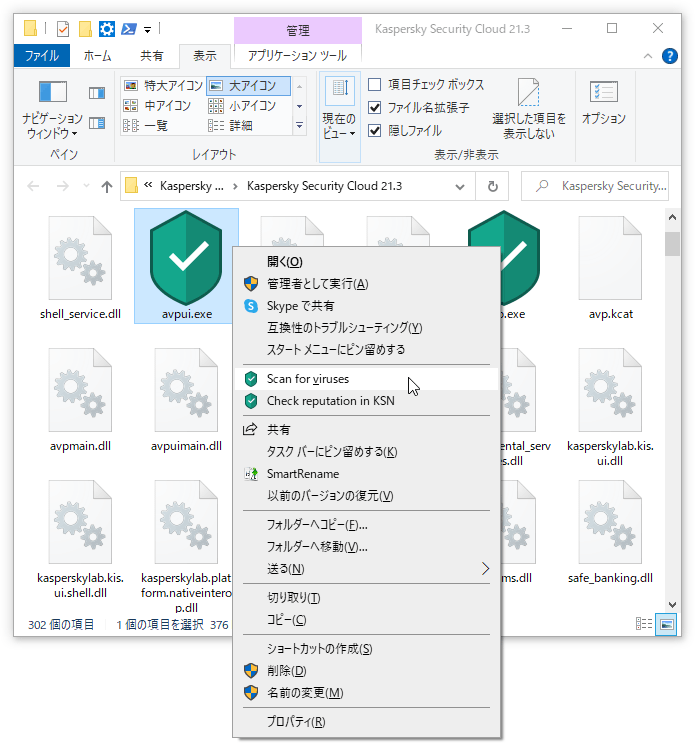This screenshot has height=750, width=696.
Task: Click the 選択した項目を表示しない icon
Action: point(529,92)
